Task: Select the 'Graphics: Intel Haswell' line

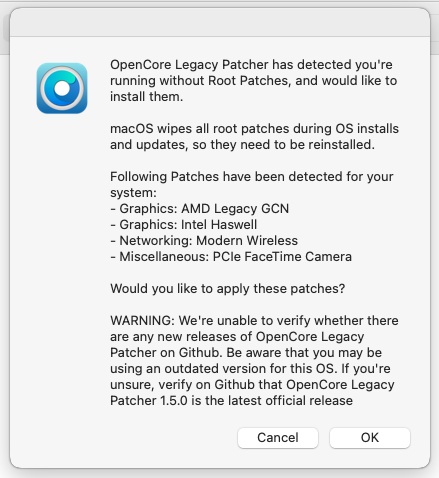Action: tap(184, 224)
